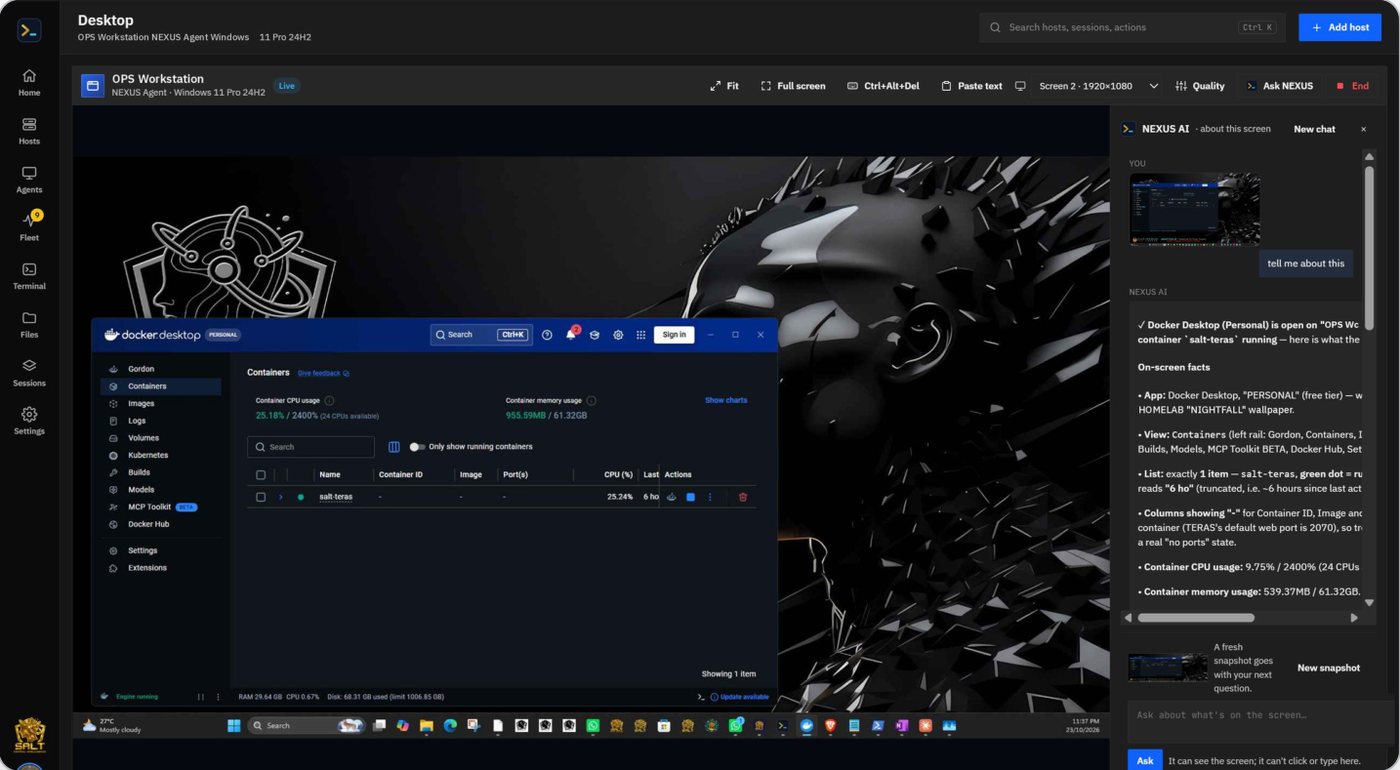This screenshot has height=770, width=1400.
Task: Open MCP Toolkit in Docker Desktop sidebar
Action: click(x=150, y=507)
